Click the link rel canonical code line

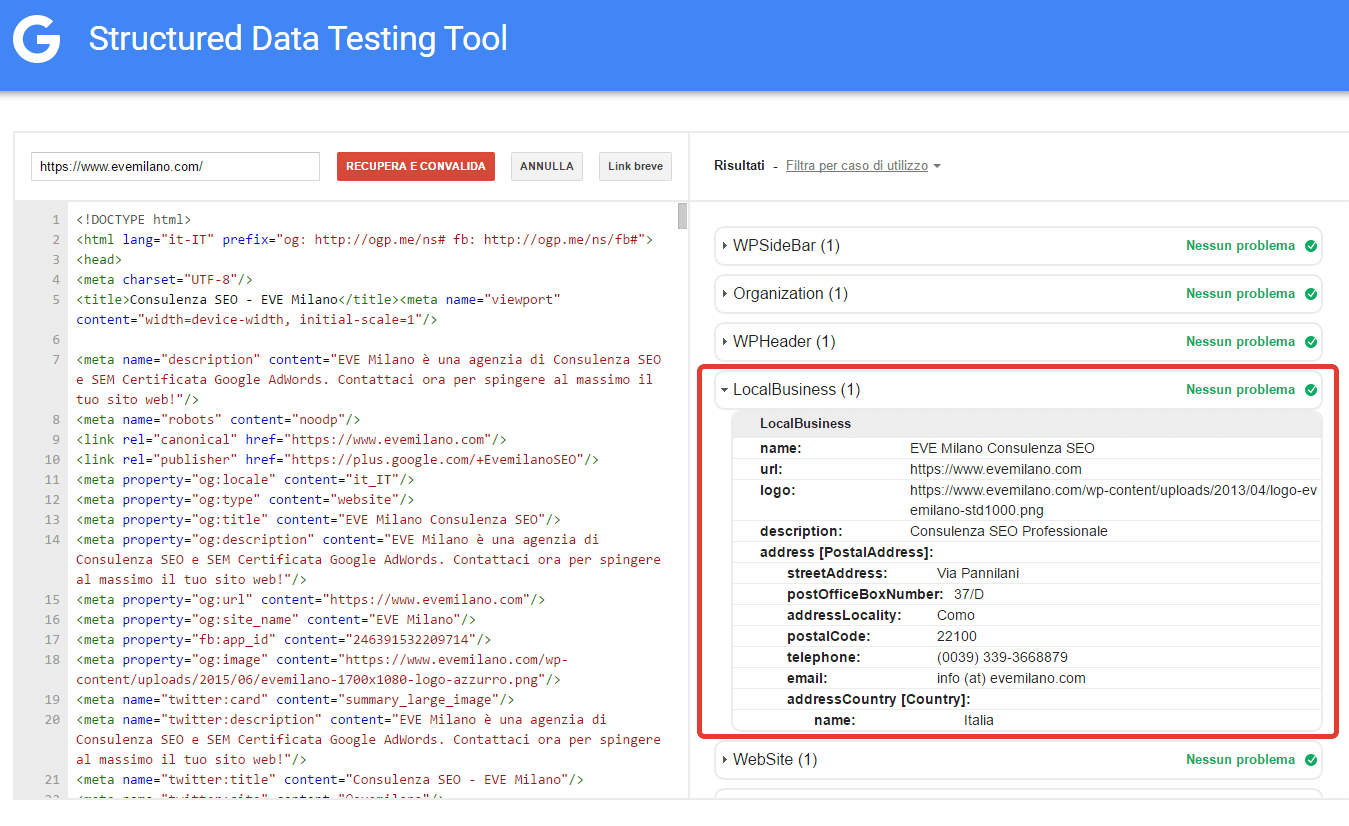click(x=292, y=440)
